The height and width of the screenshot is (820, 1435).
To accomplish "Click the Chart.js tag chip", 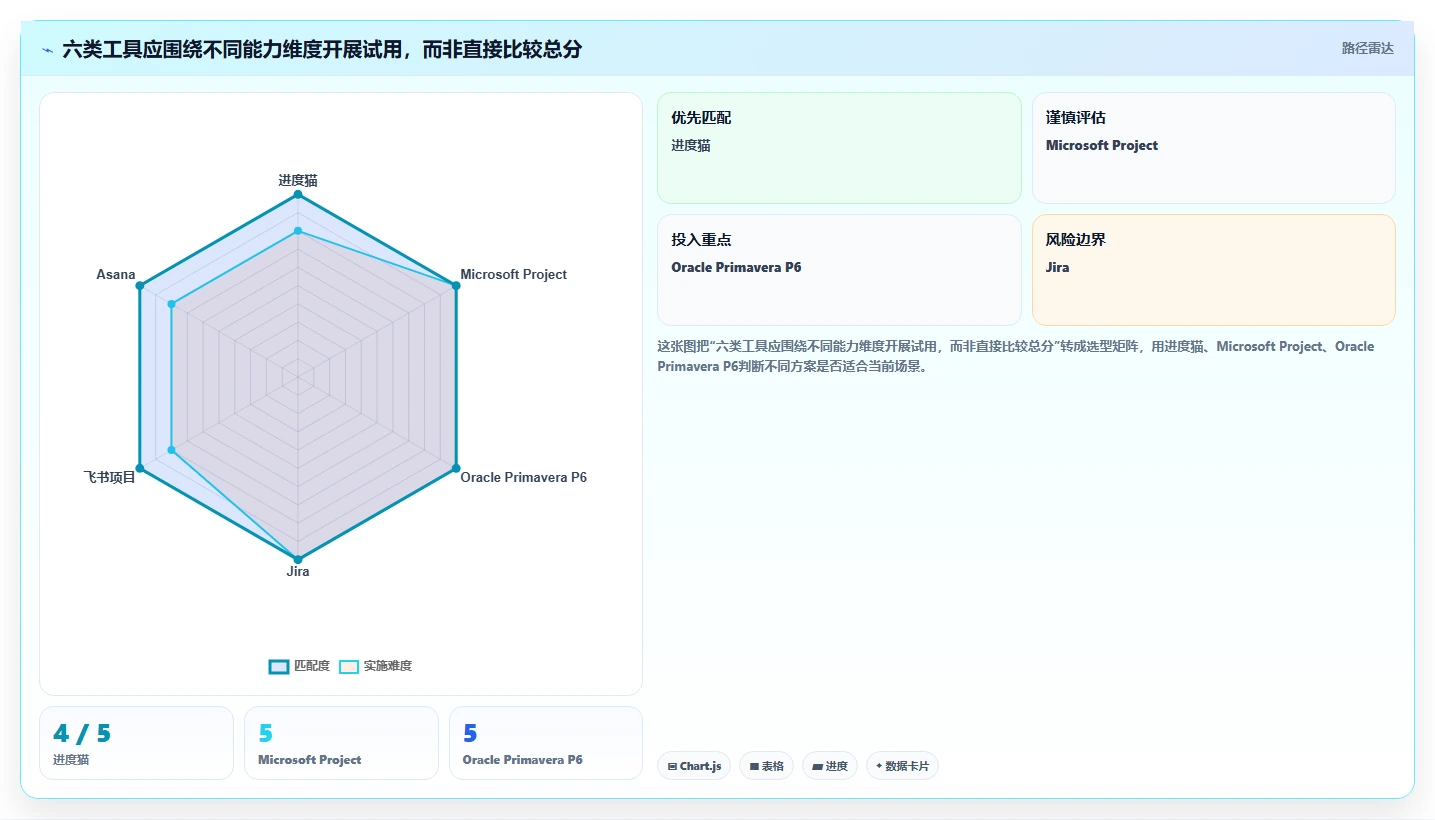I will tap(694, 766).
